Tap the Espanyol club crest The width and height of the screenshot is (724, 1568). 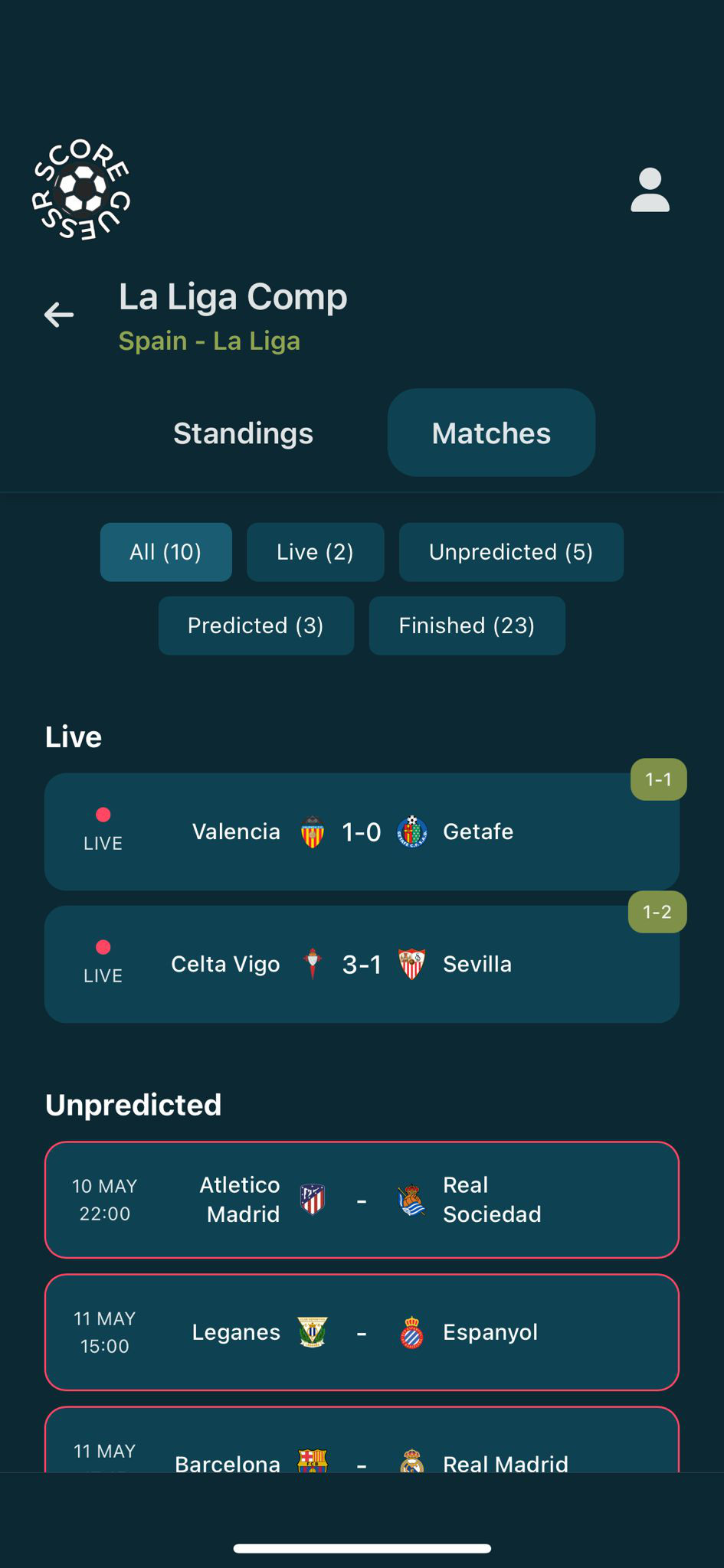(412, 1332)
